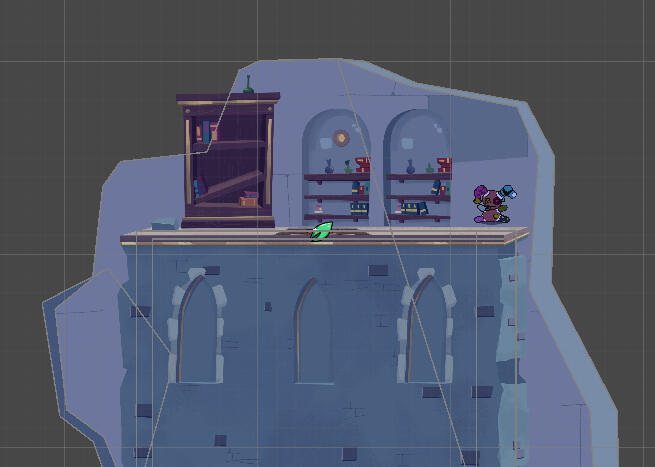Screen dimensions: 655x467
Task: Click the left arched window on the tower
Action: (199, 332)
